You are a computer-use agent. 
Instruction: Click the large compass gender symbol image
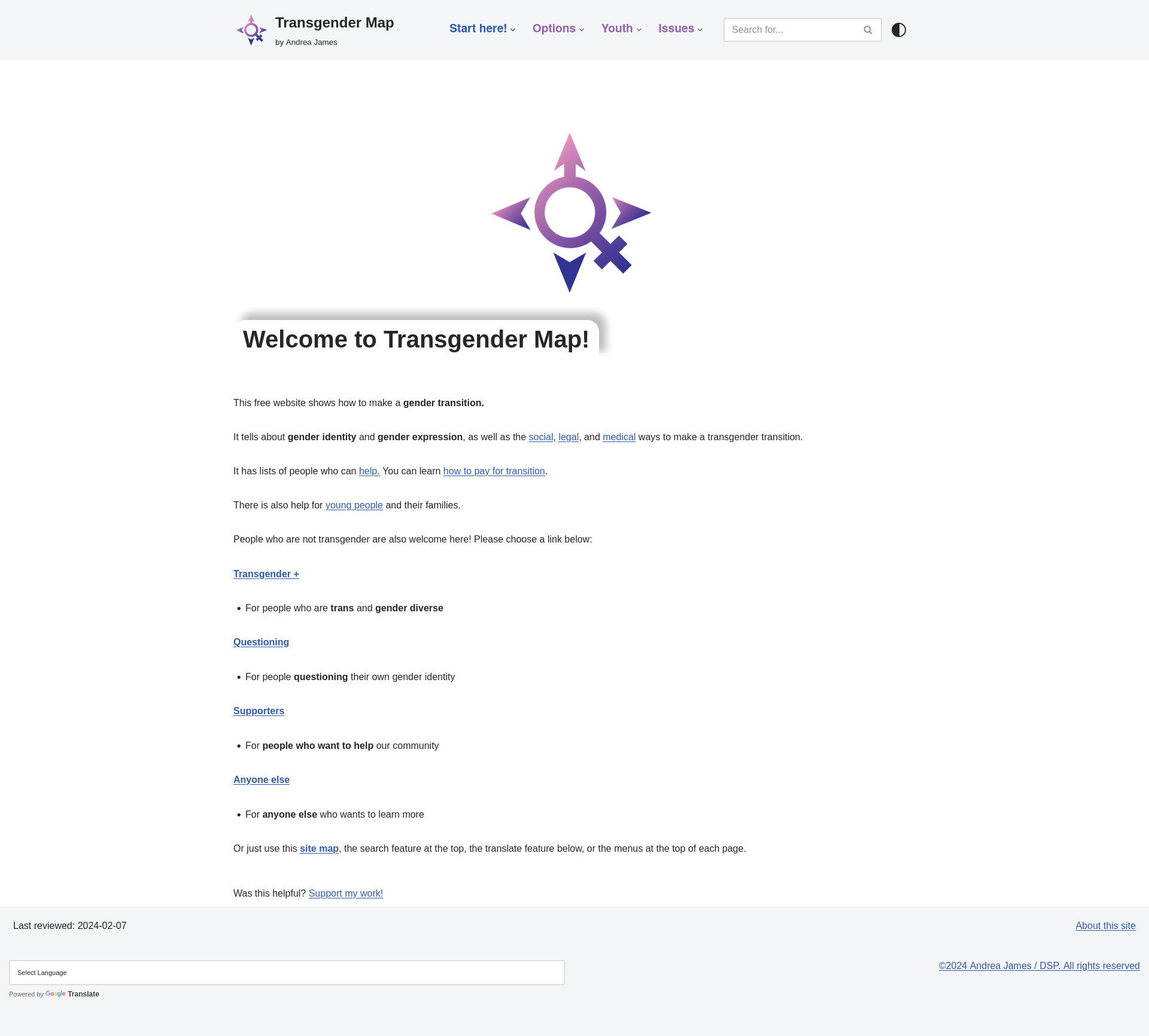pos(571,213)
